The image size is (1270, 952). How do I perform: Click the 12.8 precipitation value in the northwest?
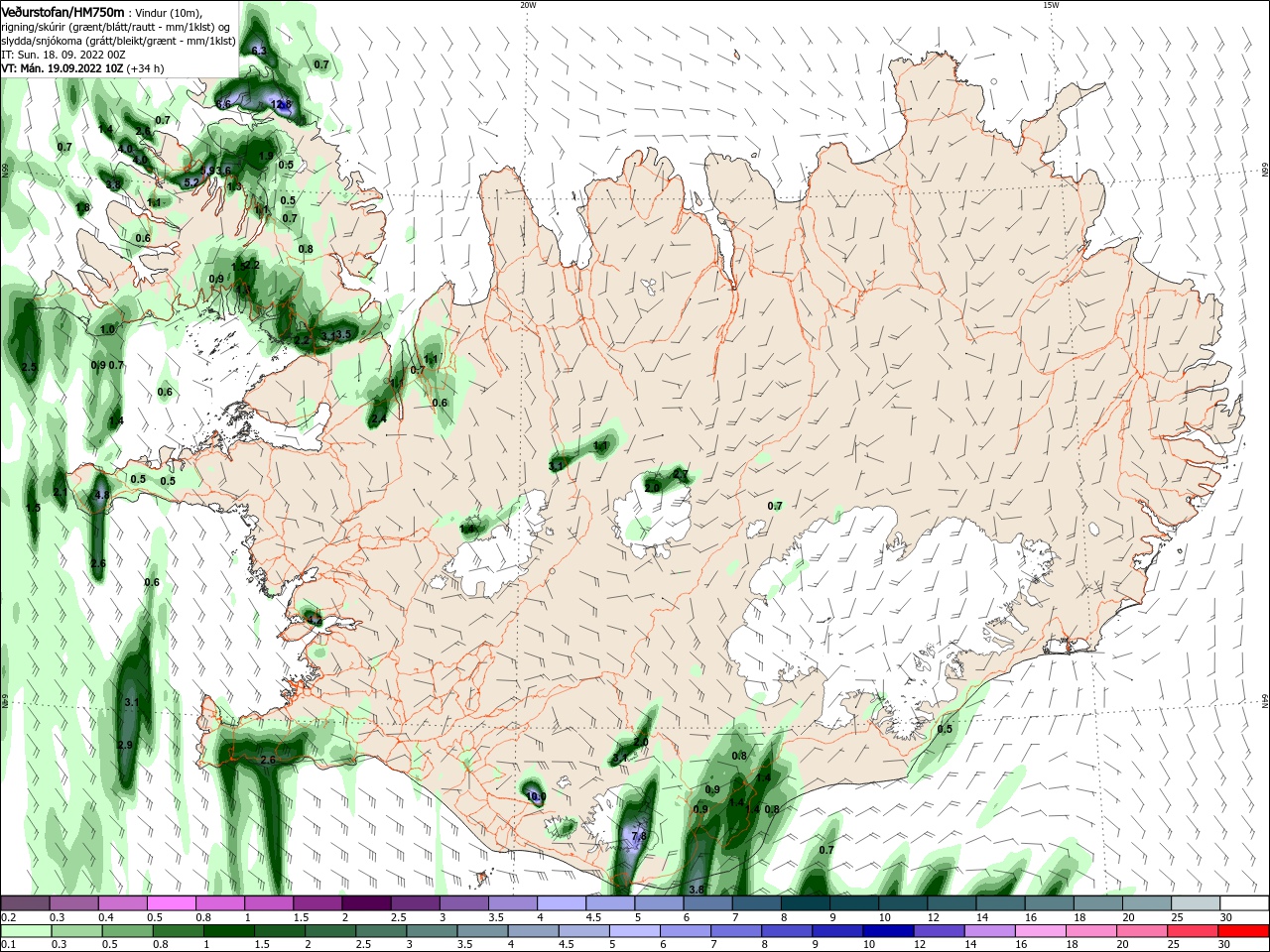click(282, 104)
